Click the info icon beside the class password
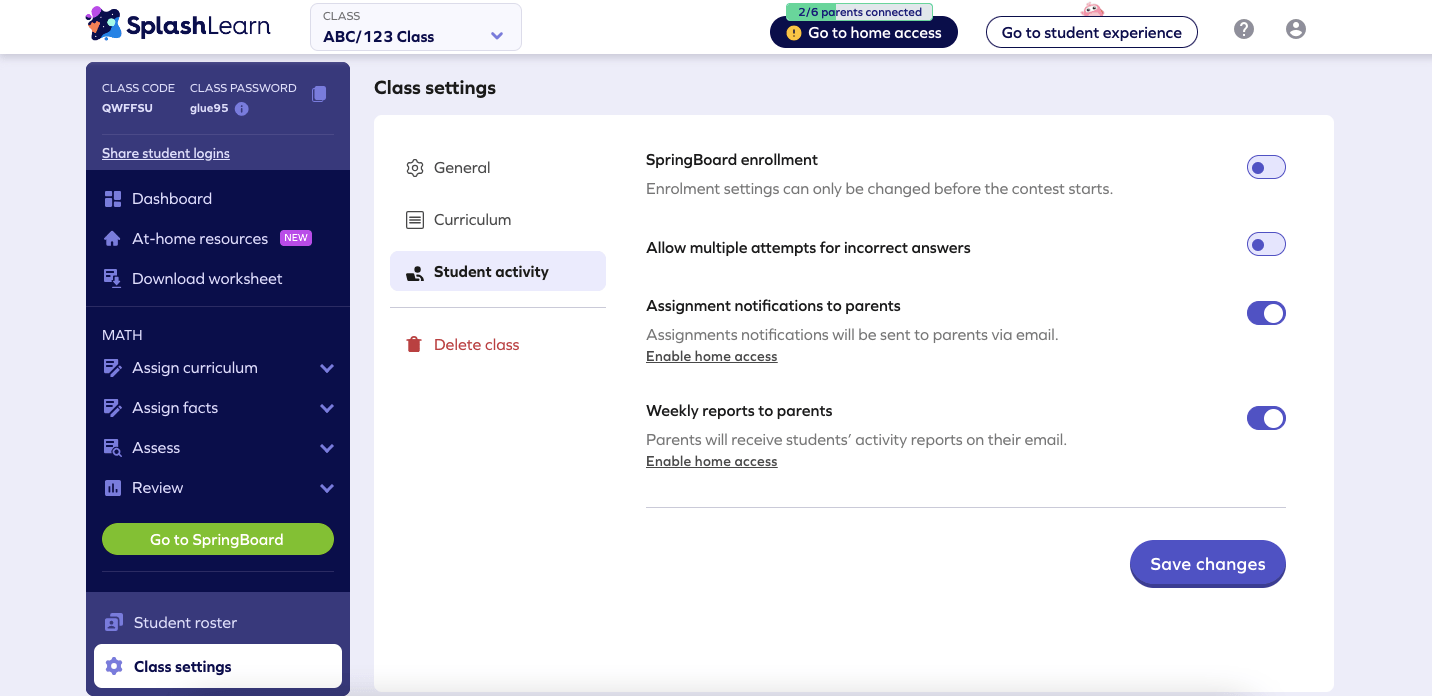 (242, 108)
